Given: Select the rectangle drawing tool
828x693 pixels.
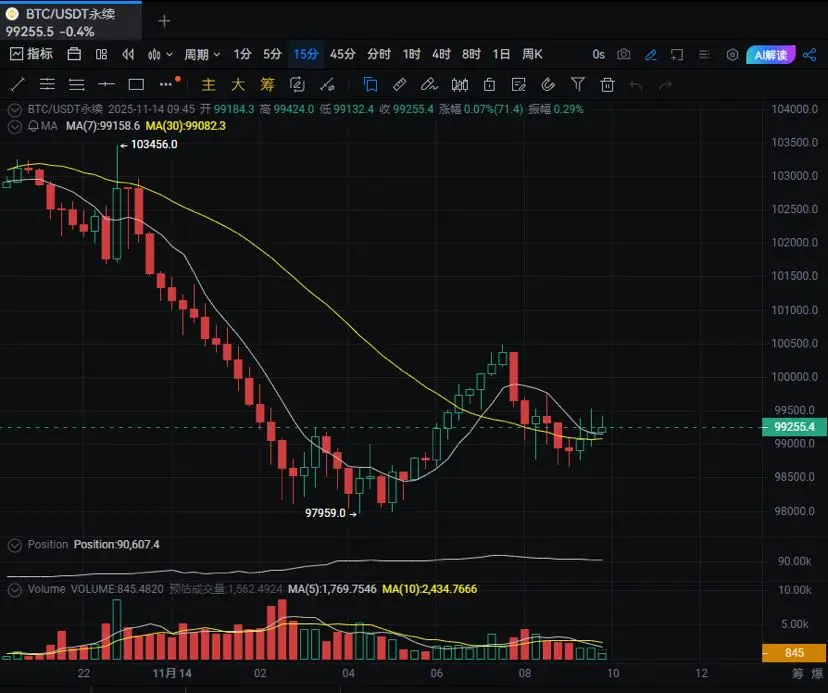Looking at the screenshot, I should tap(136, 85).
